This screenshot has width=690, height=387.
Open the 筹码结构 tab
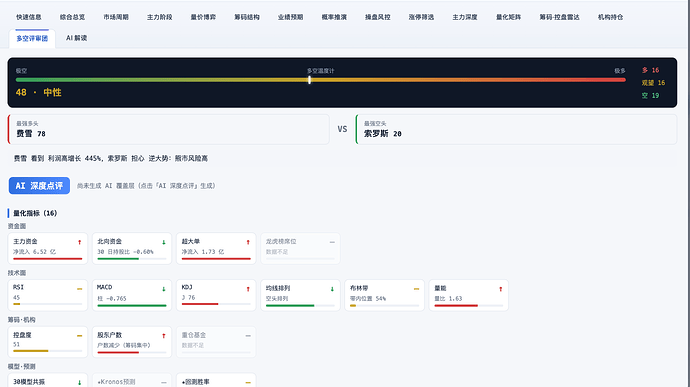coord(246,17)
